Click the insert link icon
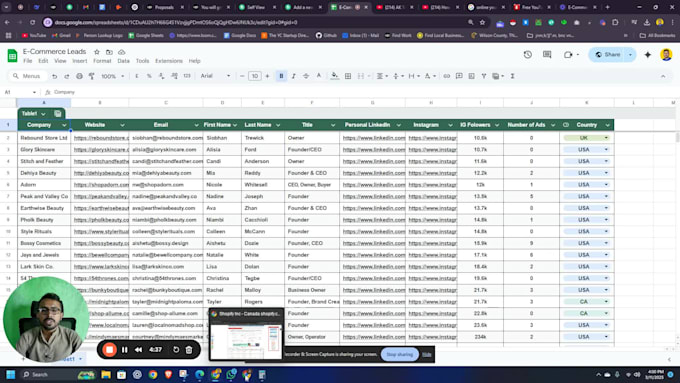The width and height of the screenshot is (680, 383). (x=446, y=76)
